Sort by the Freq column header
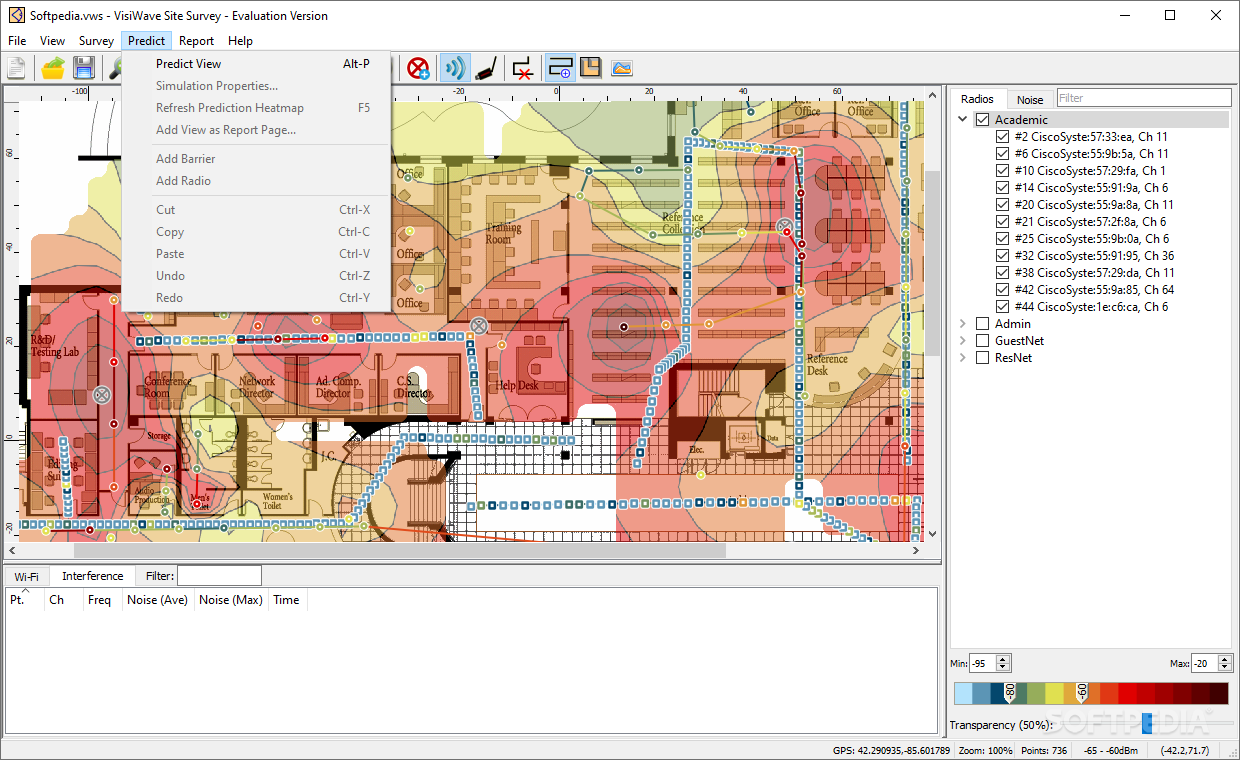 click(102, 600)
